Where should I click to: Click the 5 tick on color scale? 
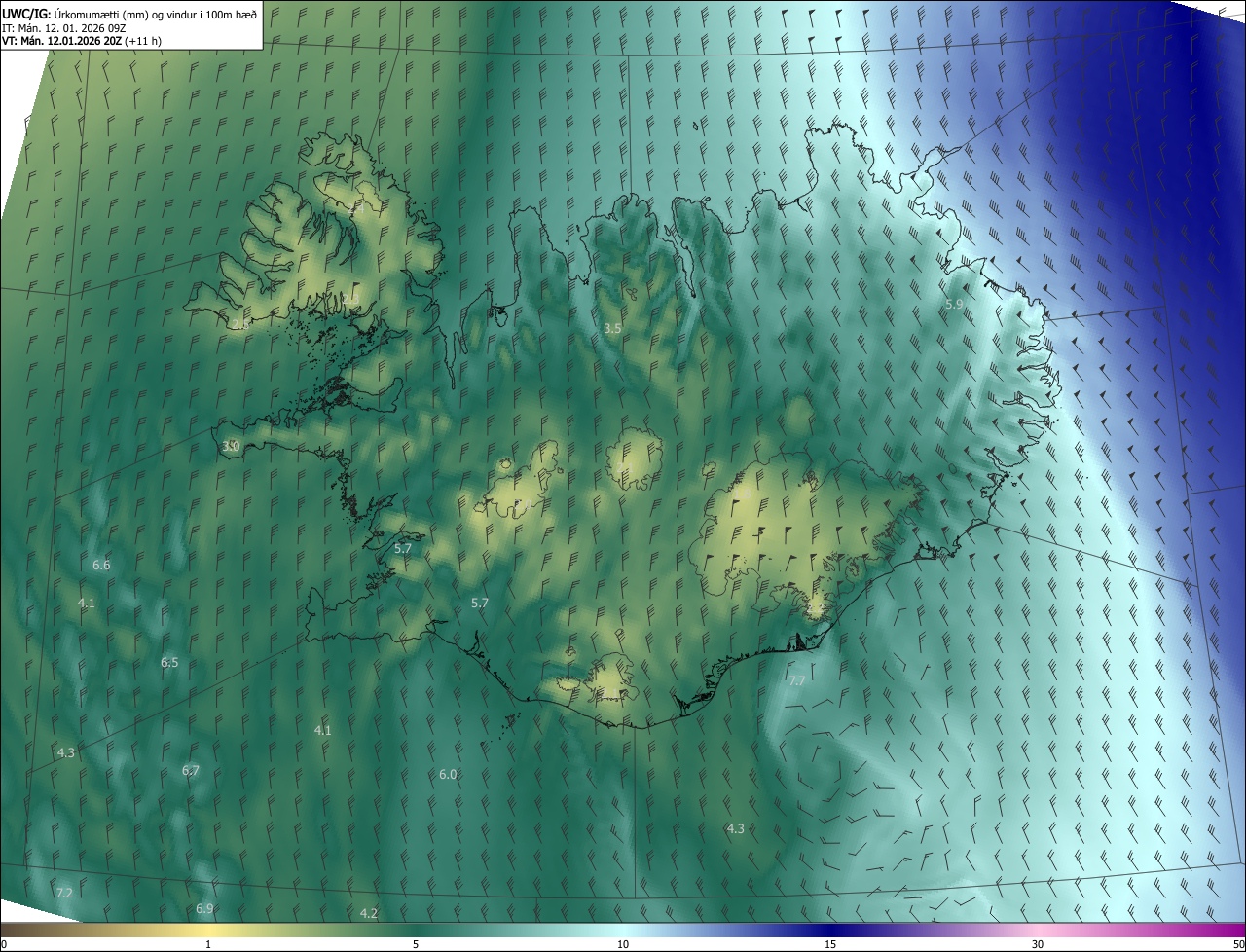coord(416,944)
